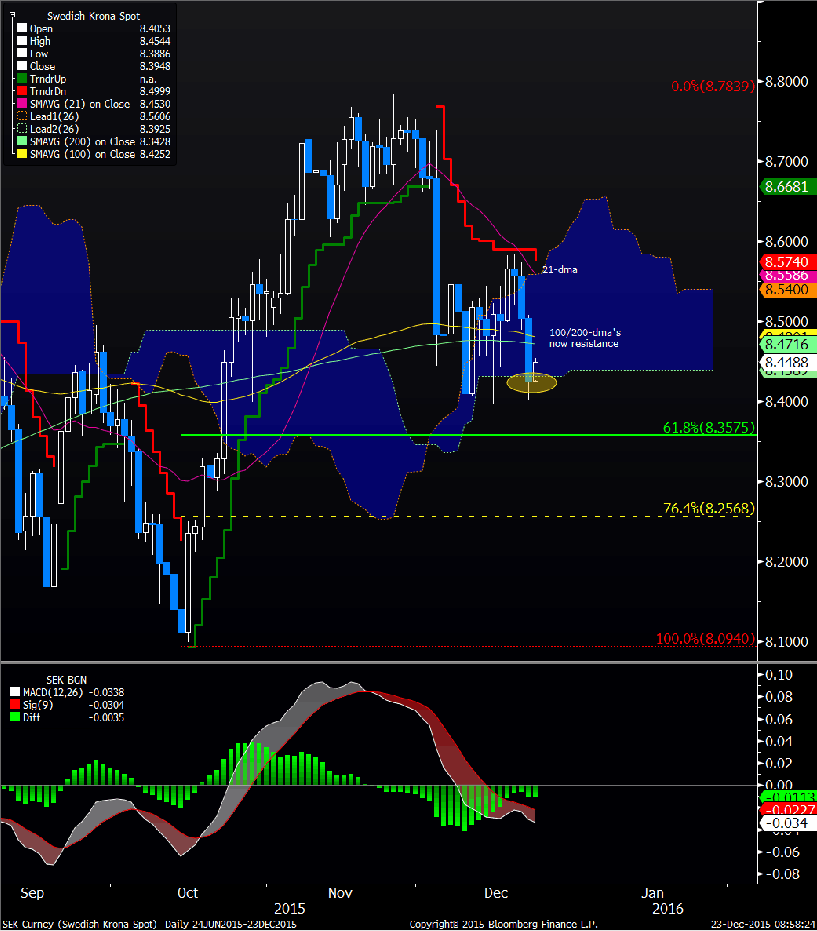Click the red 8.5740 price axis tag
The width and height of the screenshot is (817, 931).
784,260
